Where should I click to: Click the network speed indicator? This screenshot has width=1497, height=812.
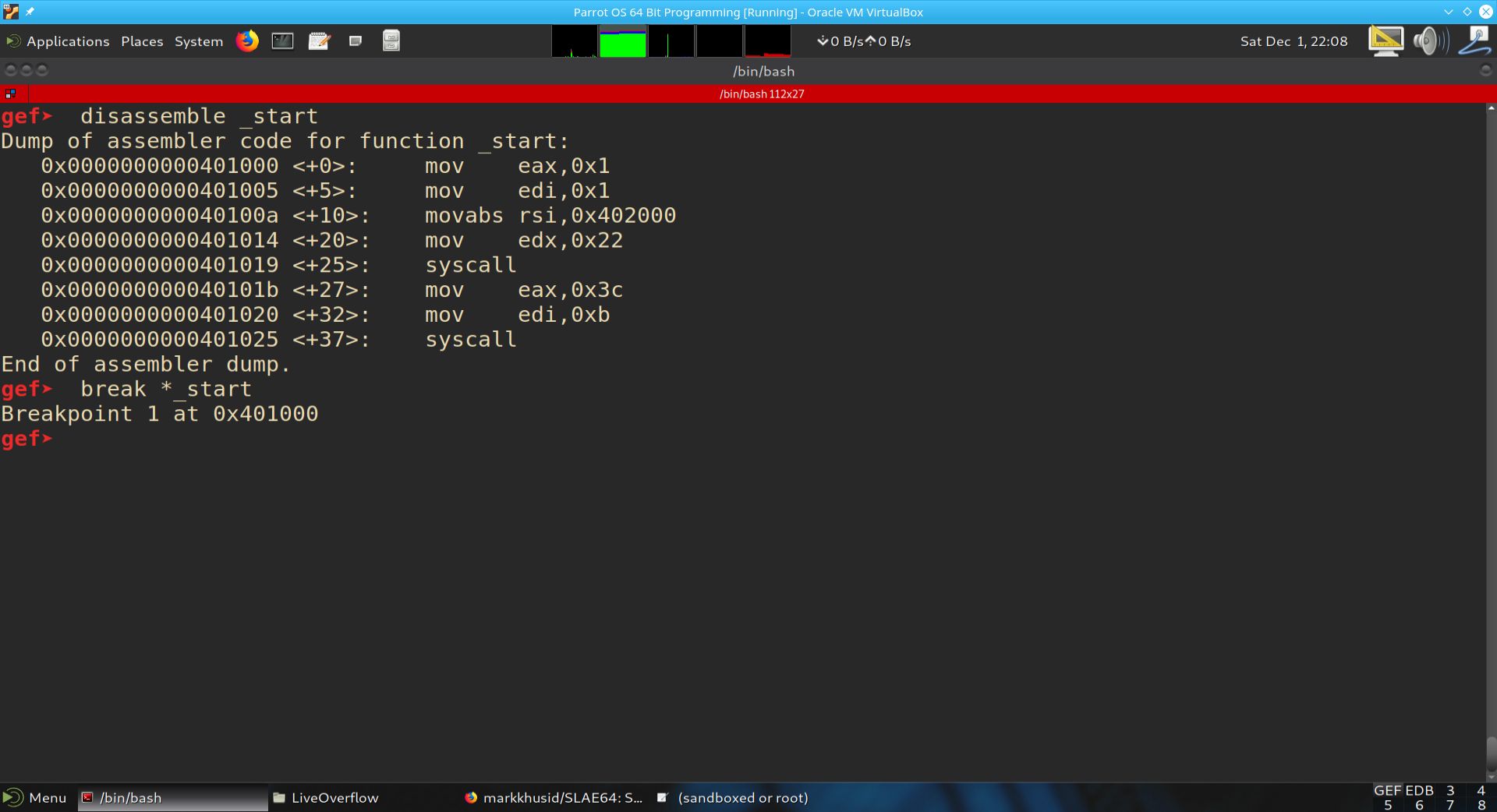point(864,41)
